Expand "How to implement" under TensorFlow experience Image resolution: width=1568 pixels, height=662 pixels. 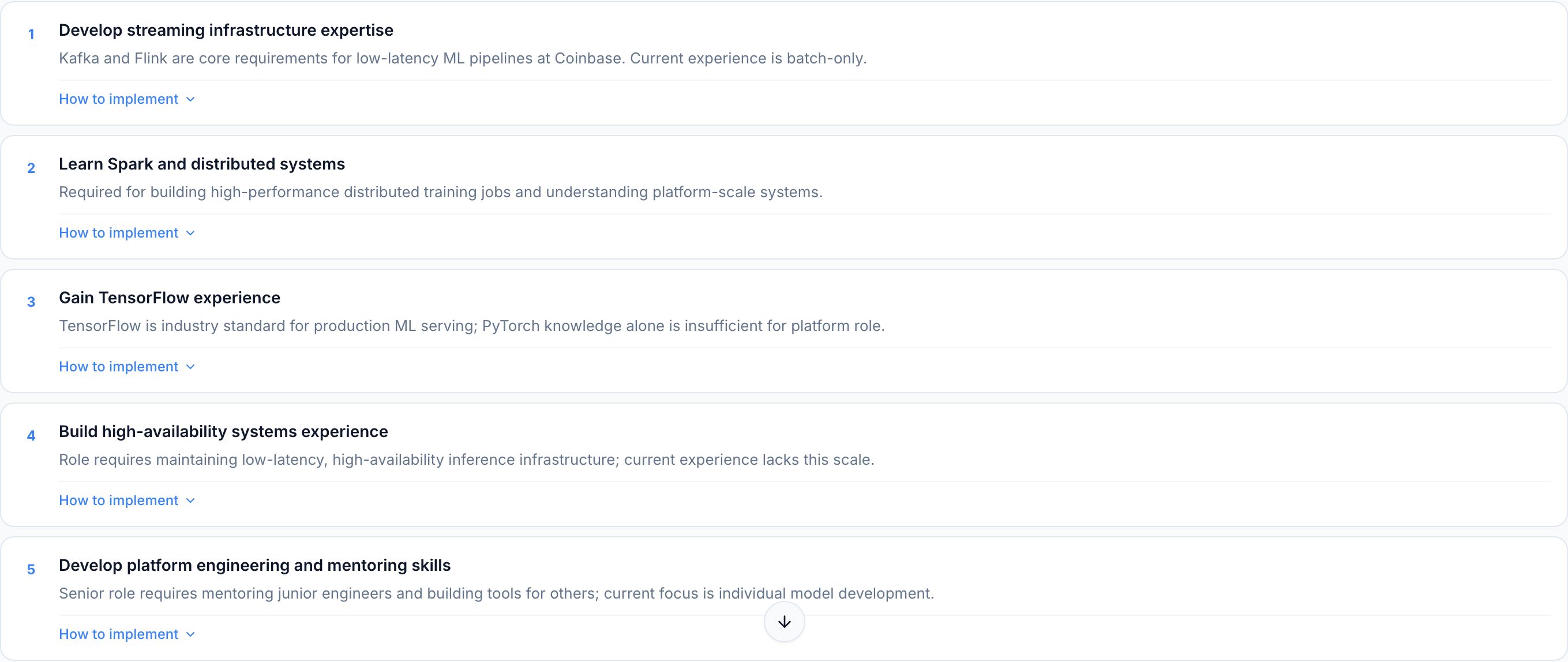tap(119, 366)
